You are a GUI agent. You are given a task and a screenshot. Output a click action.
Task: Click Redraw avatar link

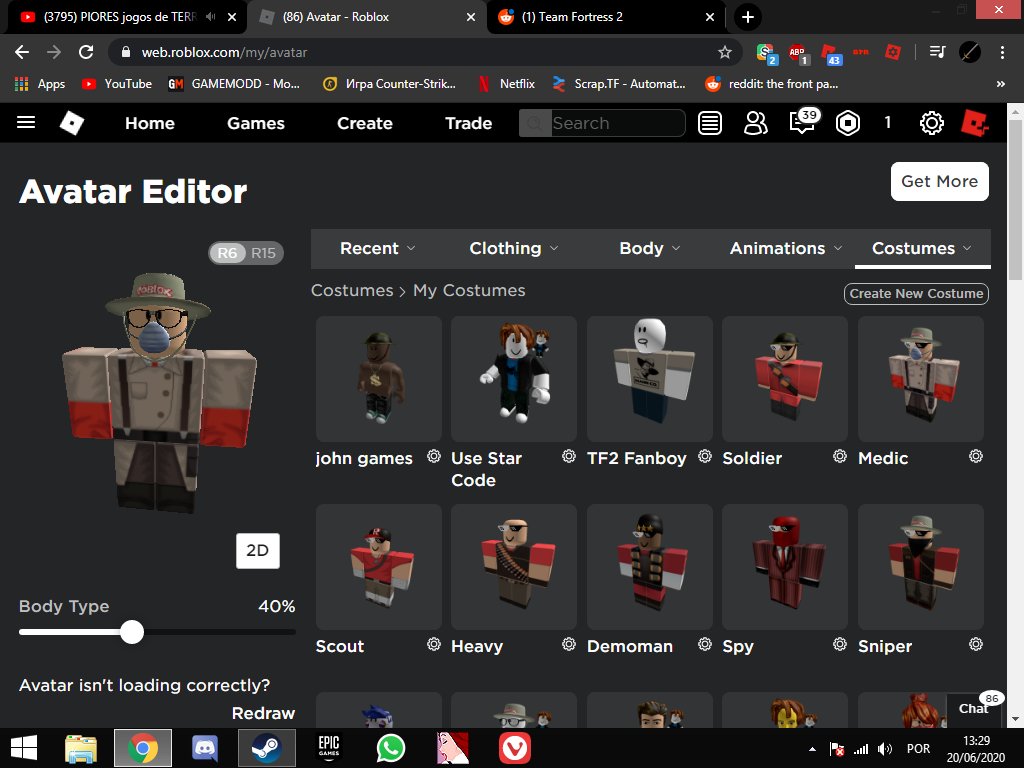pos(263,713)
